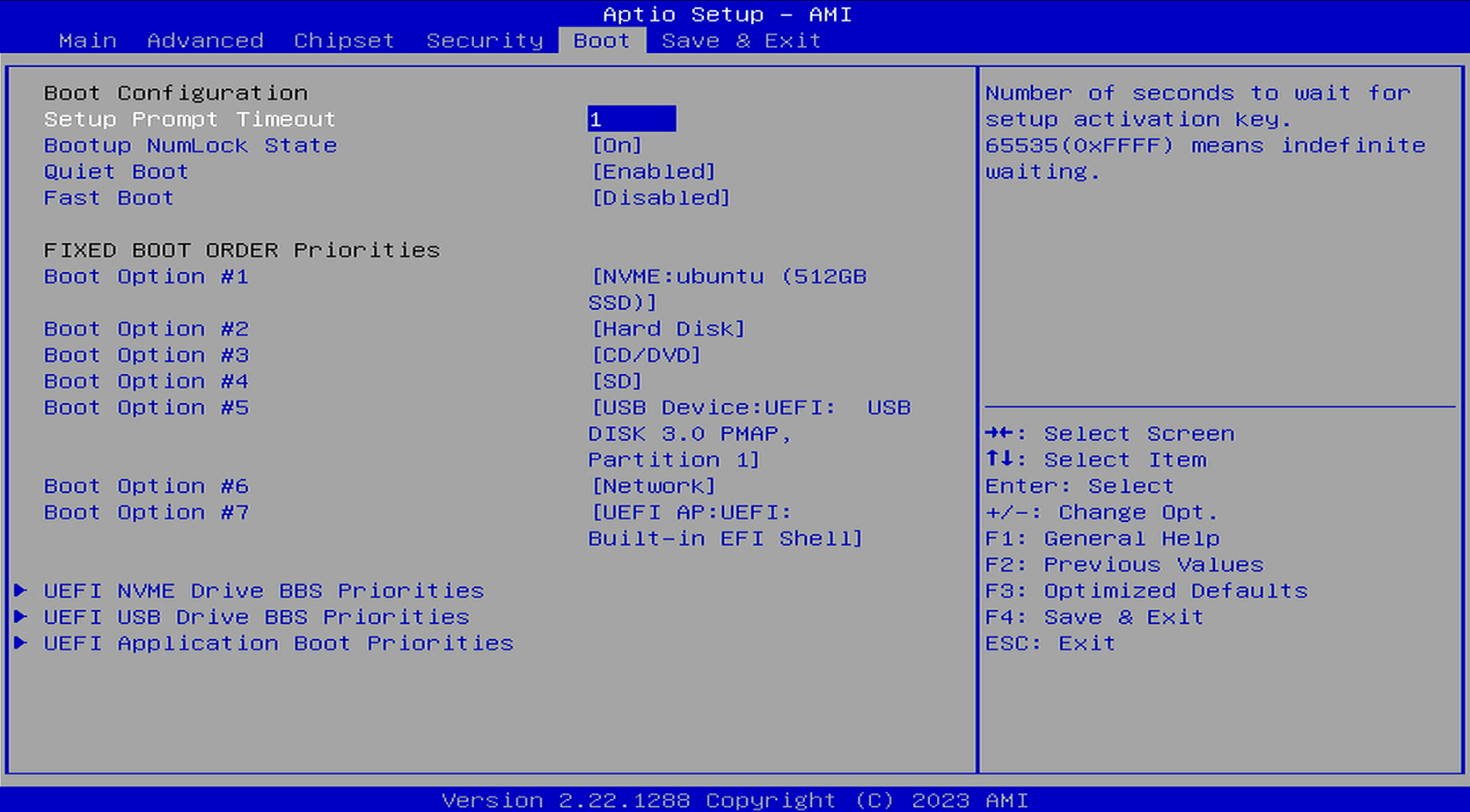Select Boot Option #7 UEFI AP value
This screenshot has height=812, width=1470.
pyautogui.click(x=691, y=513)
